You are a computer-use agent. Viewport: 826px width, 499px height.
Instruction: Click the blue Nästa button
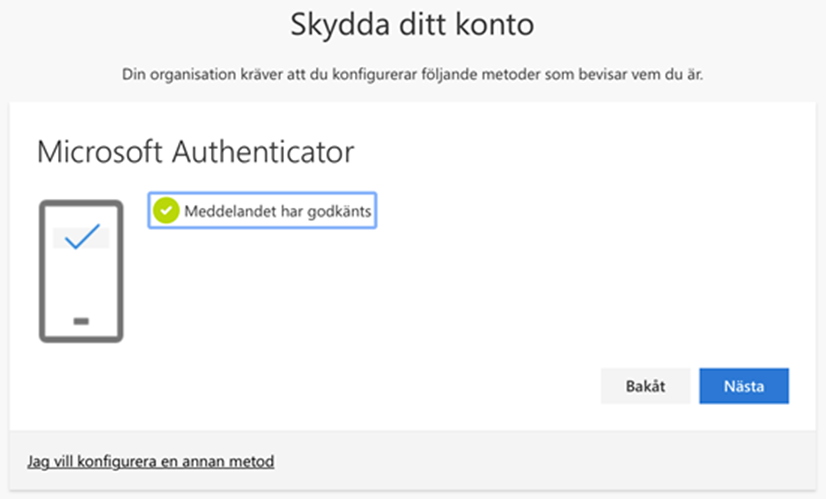point(744,386)
